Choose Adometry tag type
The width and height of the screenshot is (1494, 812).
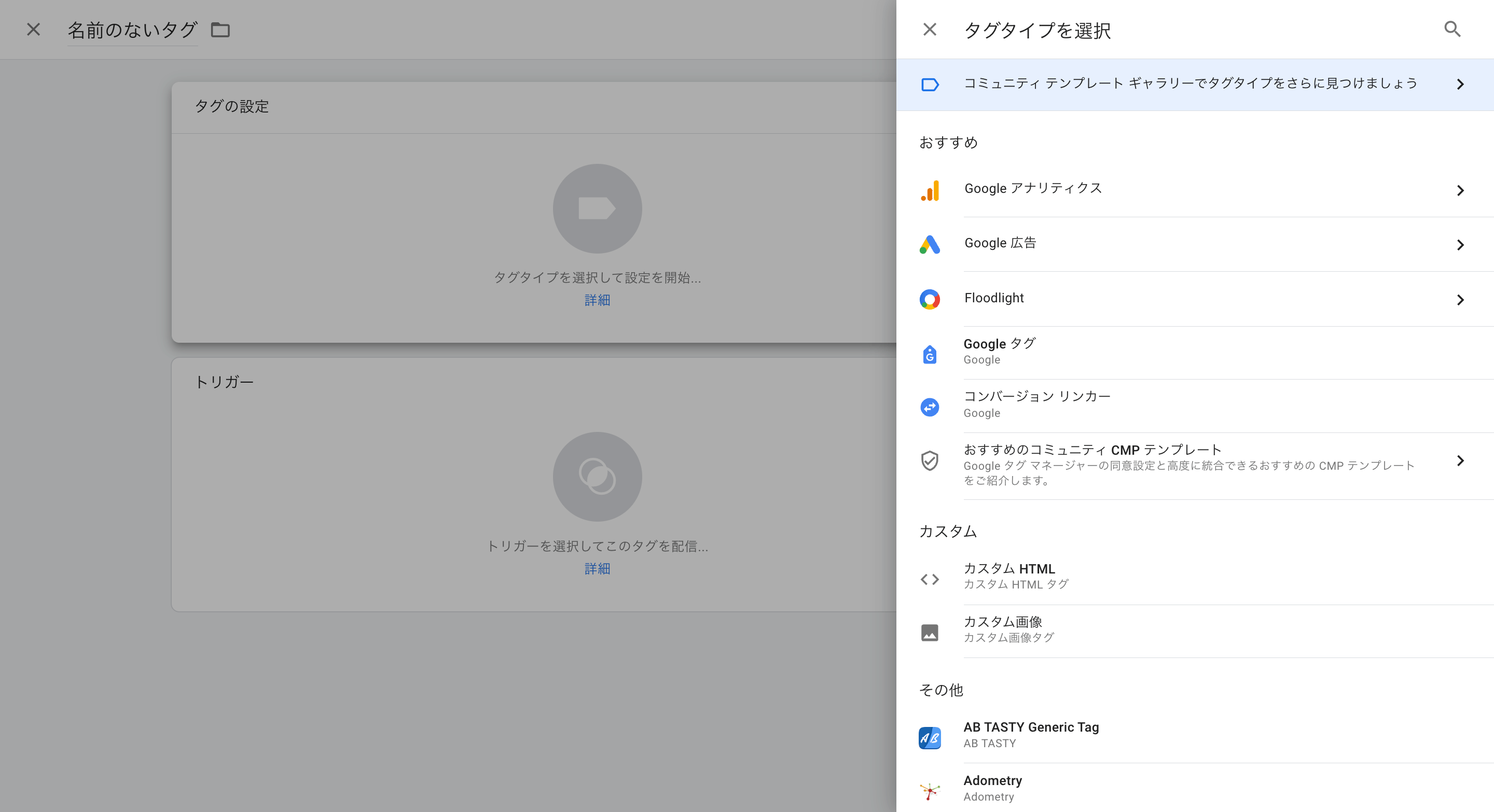pos(1195,788)
